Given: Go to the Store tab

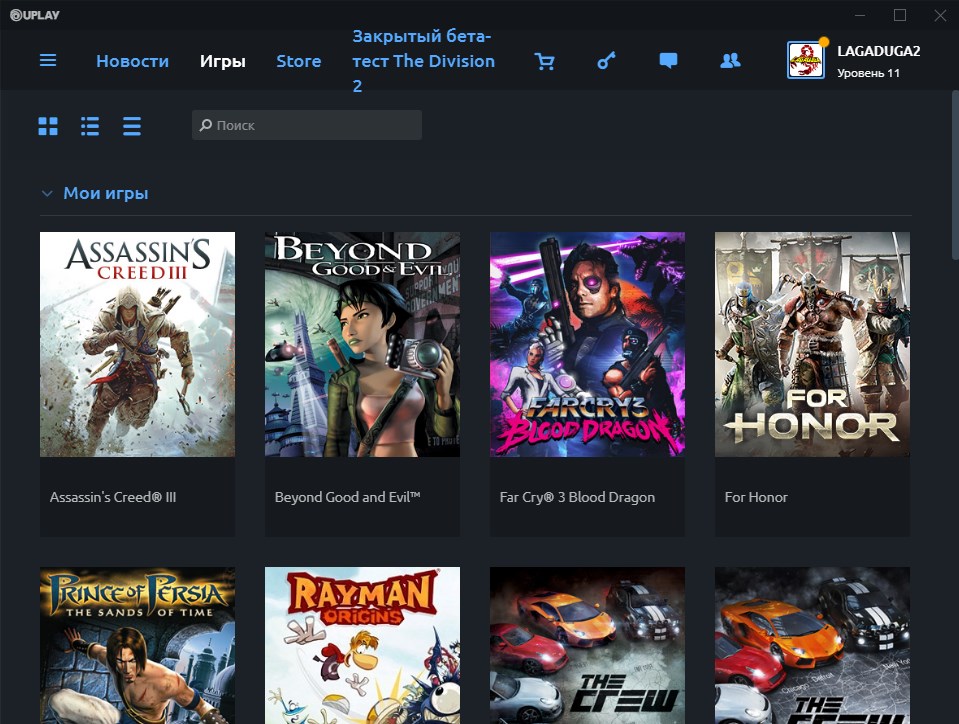Looking at the screenshot, I should pyautogui.click(x=298, y=61).
